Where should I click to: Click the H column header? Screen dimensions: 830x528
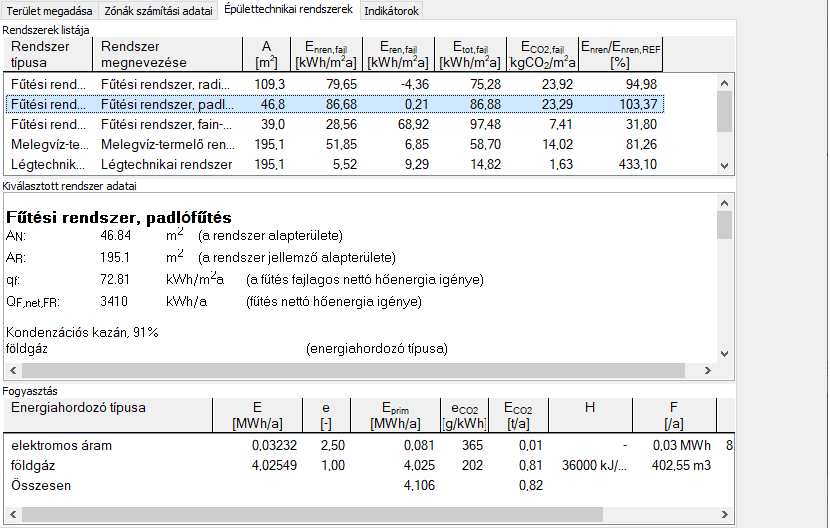pyautogui.click(x=590, y=415)
